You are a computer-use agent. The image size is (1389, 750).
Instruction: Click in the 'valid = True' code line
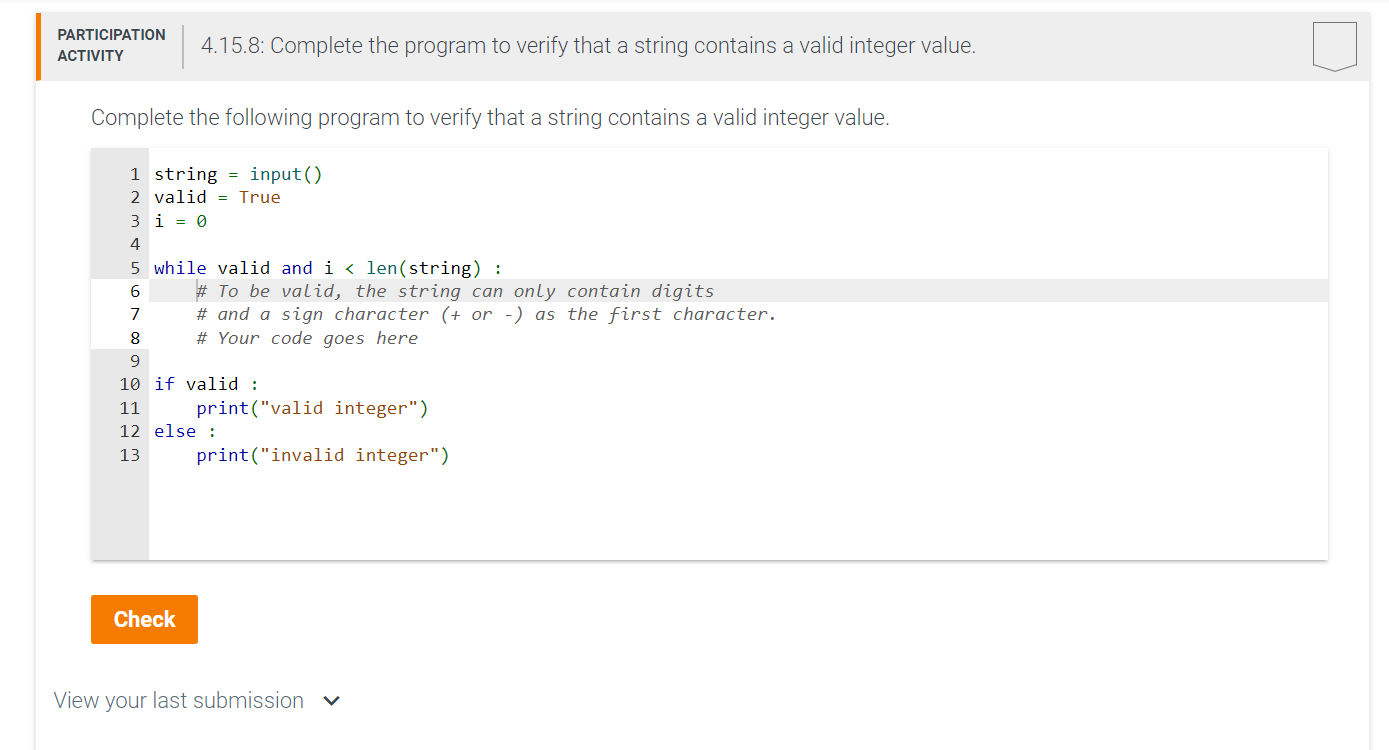coord(217,197)
